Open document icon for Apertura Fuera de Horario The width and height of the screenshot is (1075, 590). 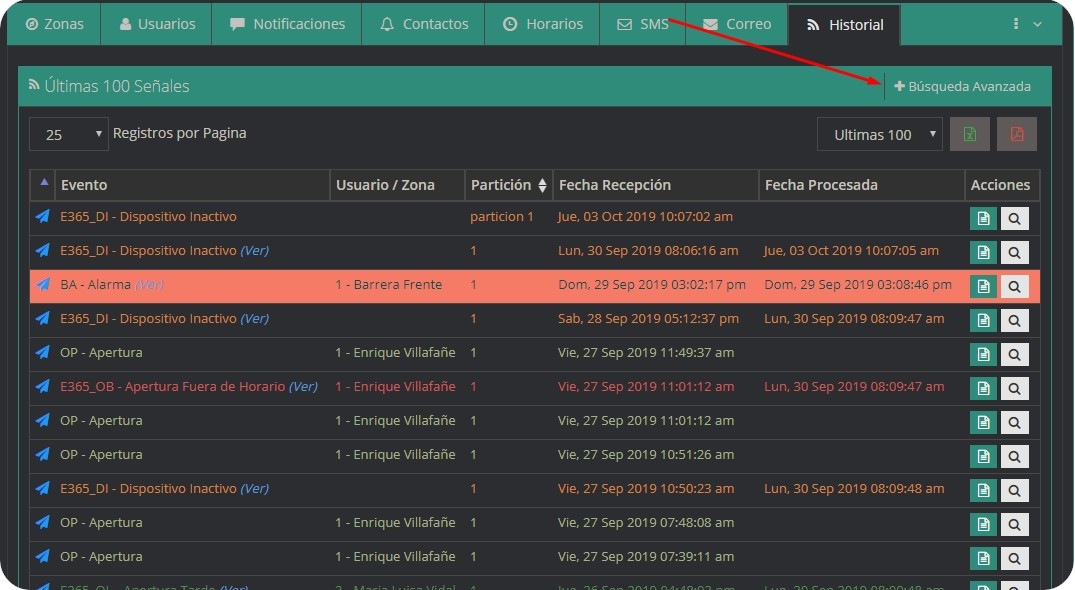(983, 388)
